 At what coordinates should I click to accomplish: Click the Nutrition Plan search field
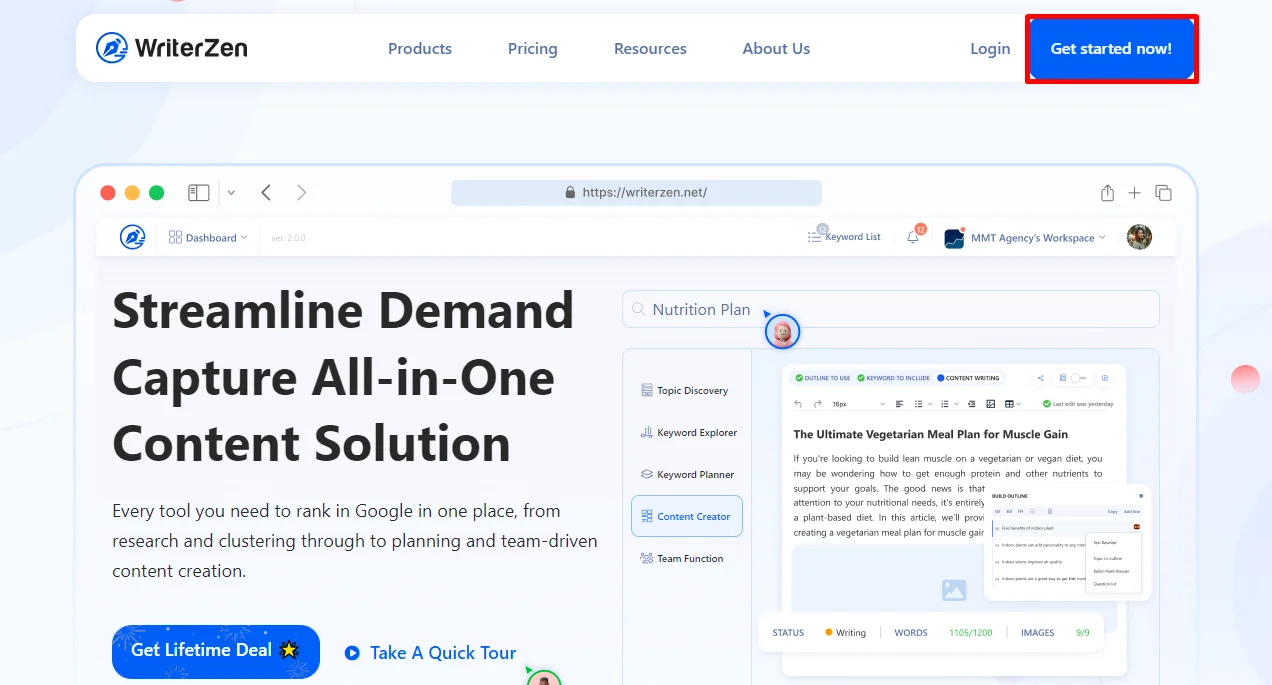pos(890,309)
